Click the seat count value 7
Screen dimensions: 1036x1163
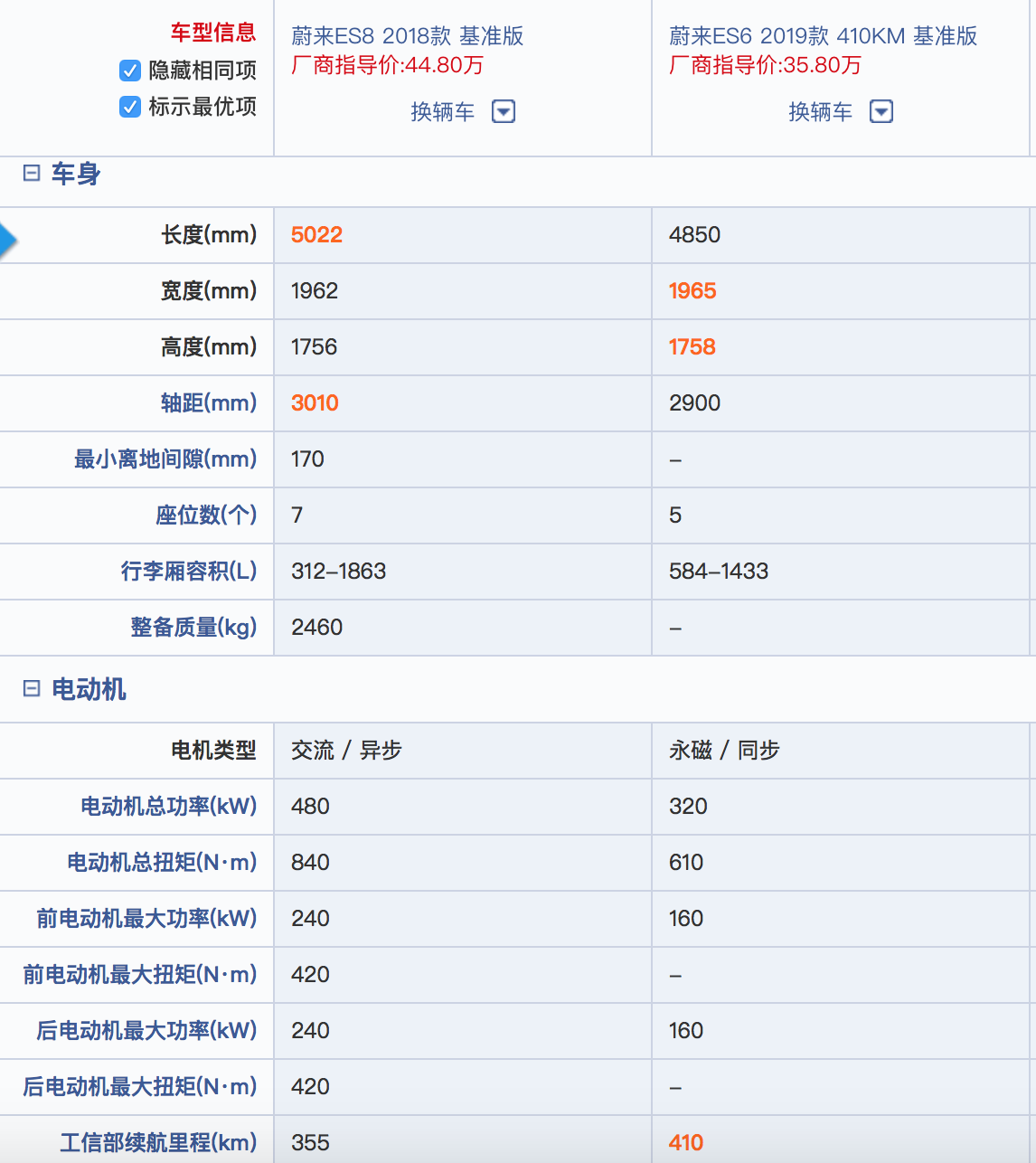(297, 515)
